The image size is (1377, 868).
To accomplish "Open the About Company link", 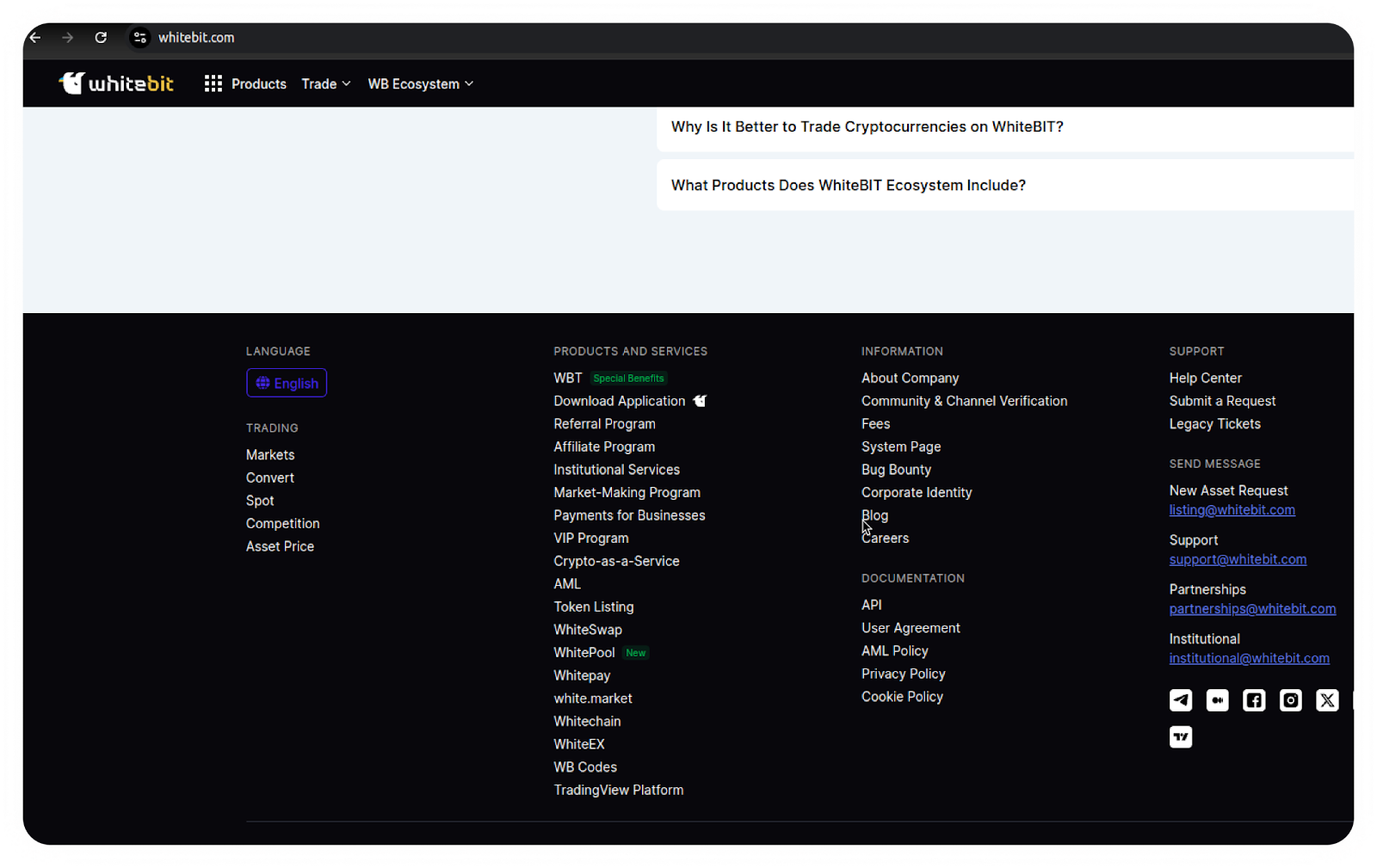I will tap(911, 378).
